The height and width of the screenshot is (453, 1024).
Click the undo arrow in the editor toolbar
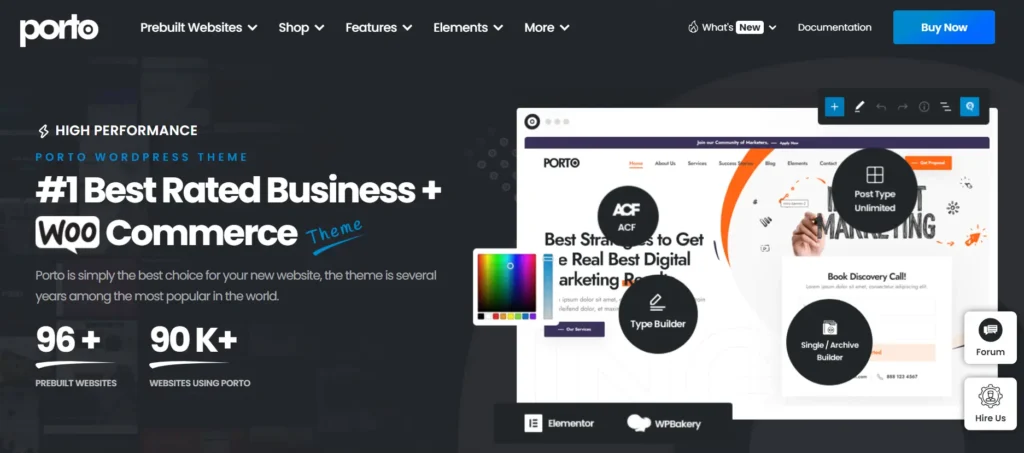(881, 106)
